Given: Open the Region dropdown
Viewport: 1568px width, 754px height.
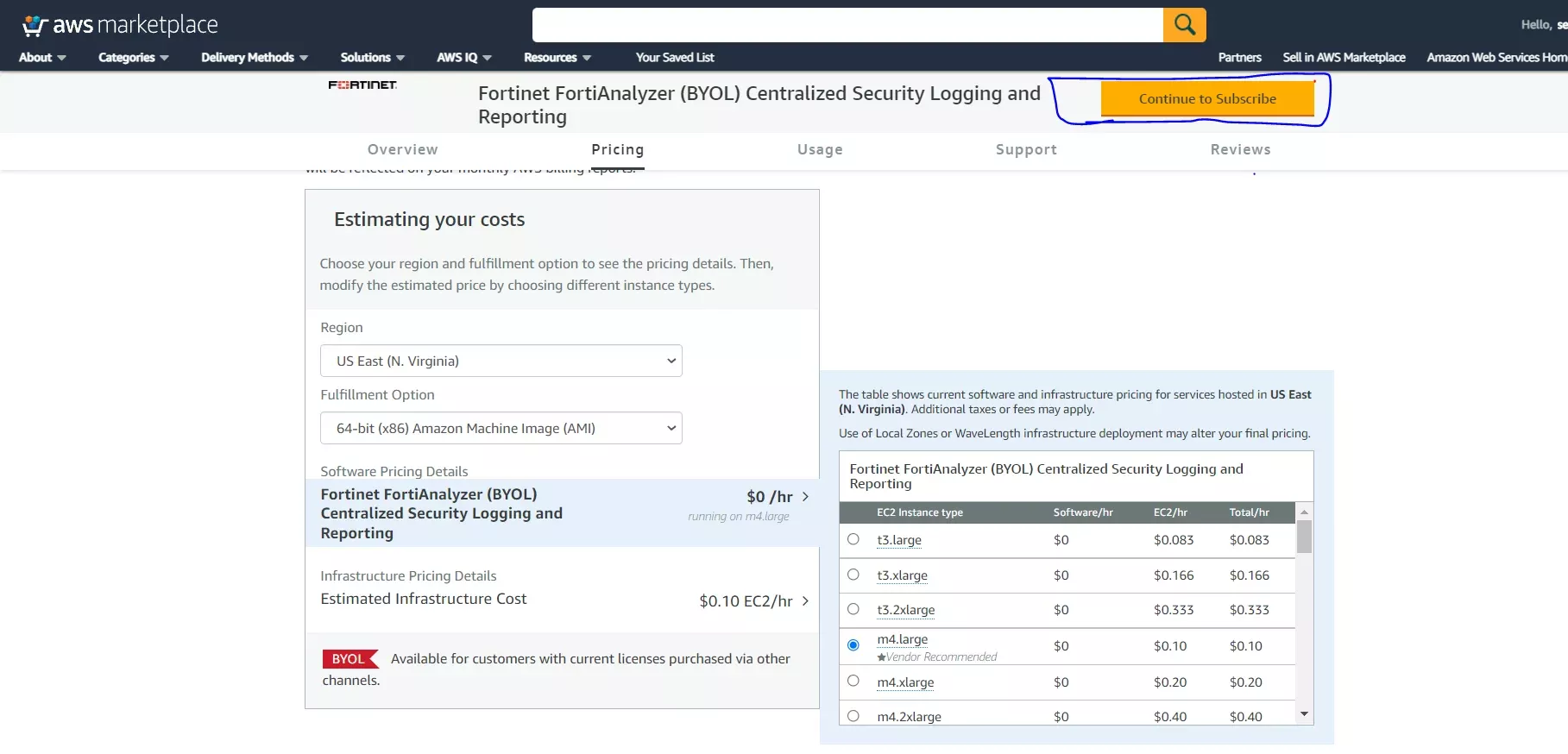Looking at the screenshot, I should point(501,361).
